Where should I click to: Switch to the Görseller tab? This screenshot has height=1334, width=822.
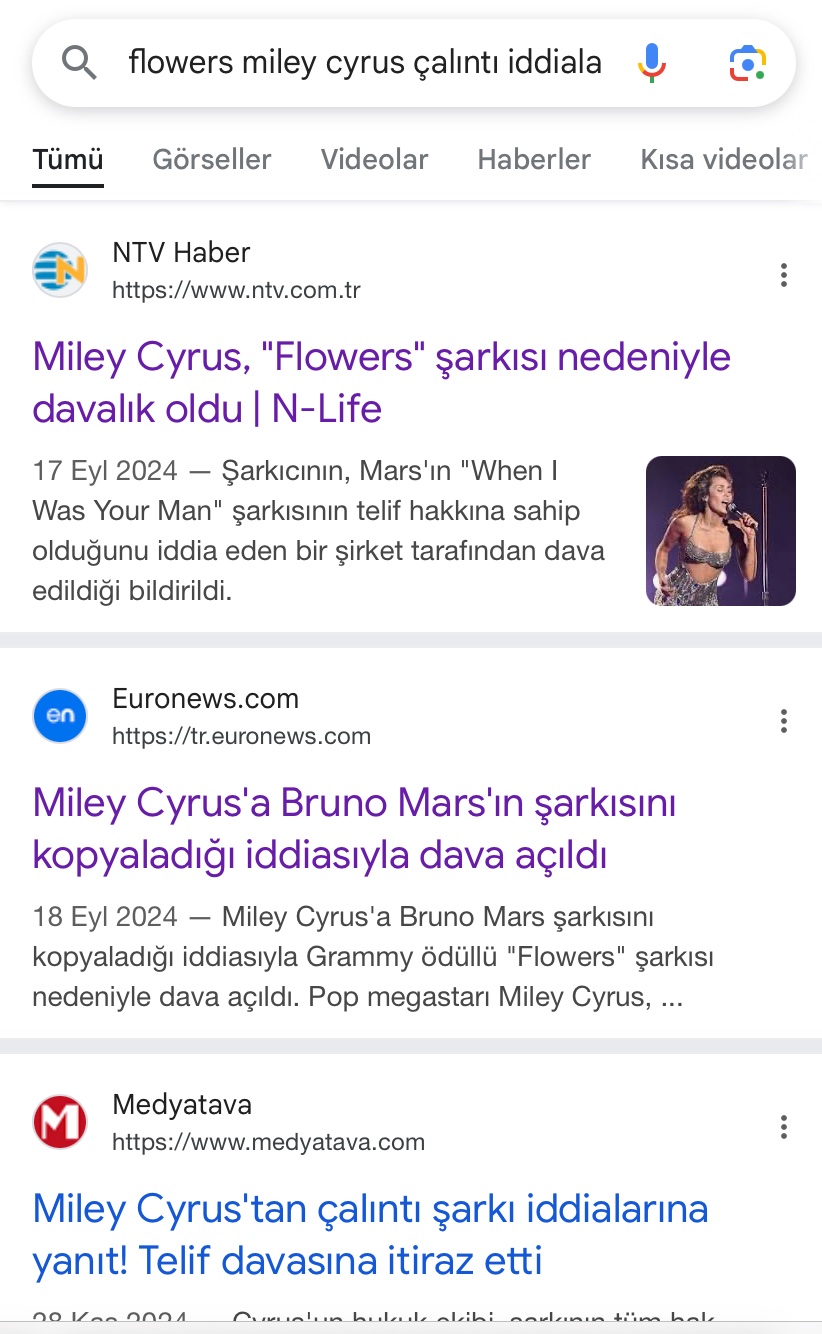pos(211,160)
